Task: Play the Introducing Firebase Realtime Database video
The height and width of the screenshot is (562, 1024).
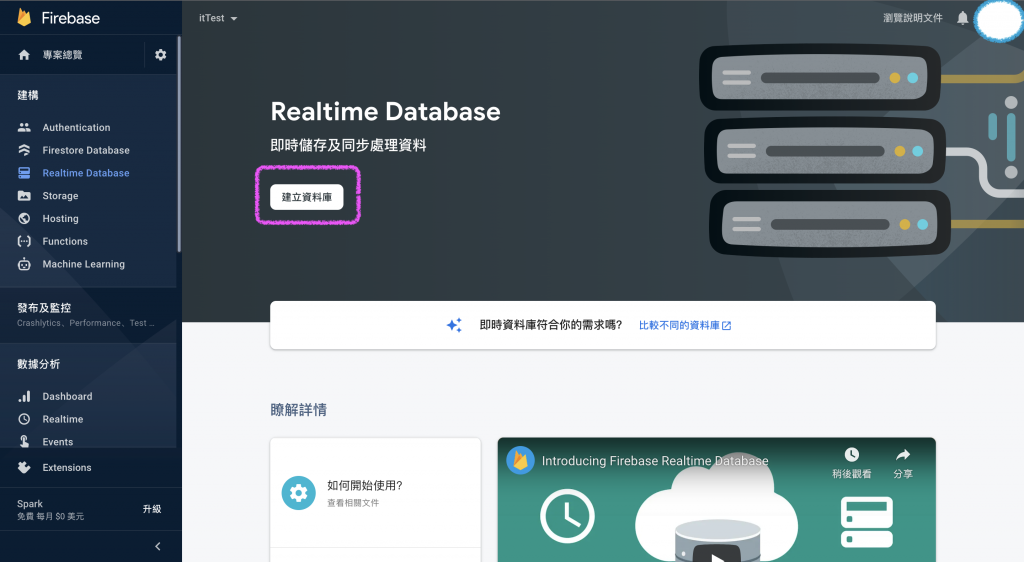Action: pyautogui.click(x=716, y=556)
